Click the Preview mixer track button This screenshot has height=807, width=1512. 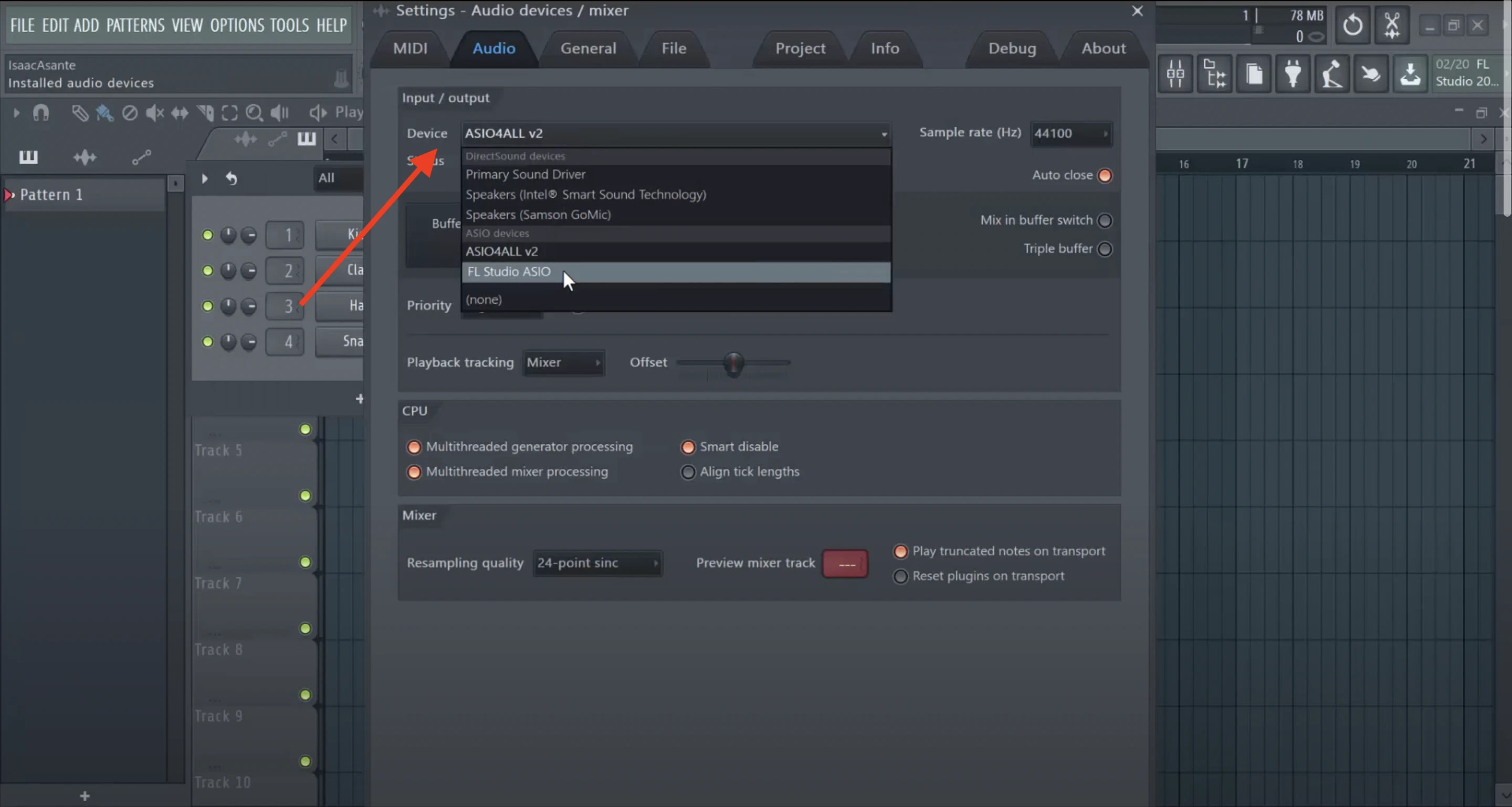[845, 564]
